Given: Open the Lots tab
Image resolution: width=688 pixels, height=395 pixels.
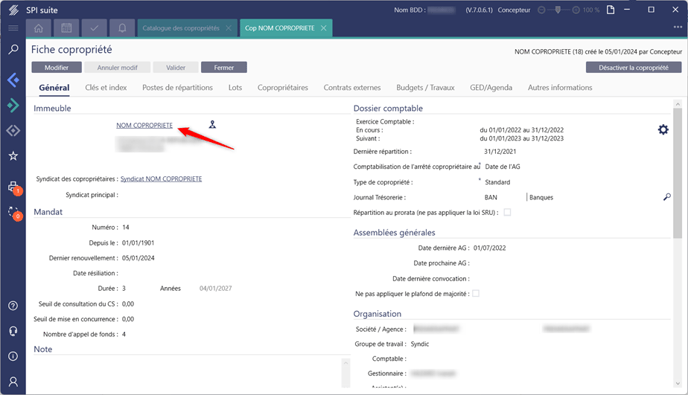Looking at the screenshot, I should pyautogui.click(x=235, y=87).
